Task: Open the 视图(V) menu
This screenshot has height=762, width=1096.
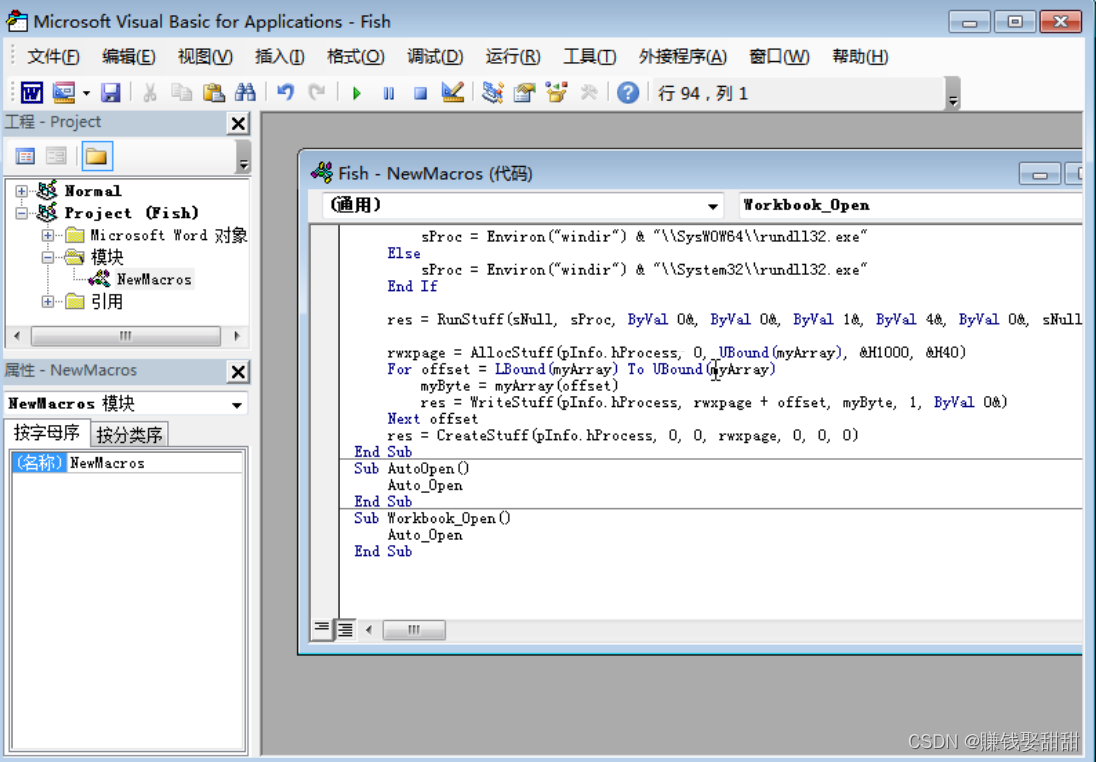Action: point(205,57)
